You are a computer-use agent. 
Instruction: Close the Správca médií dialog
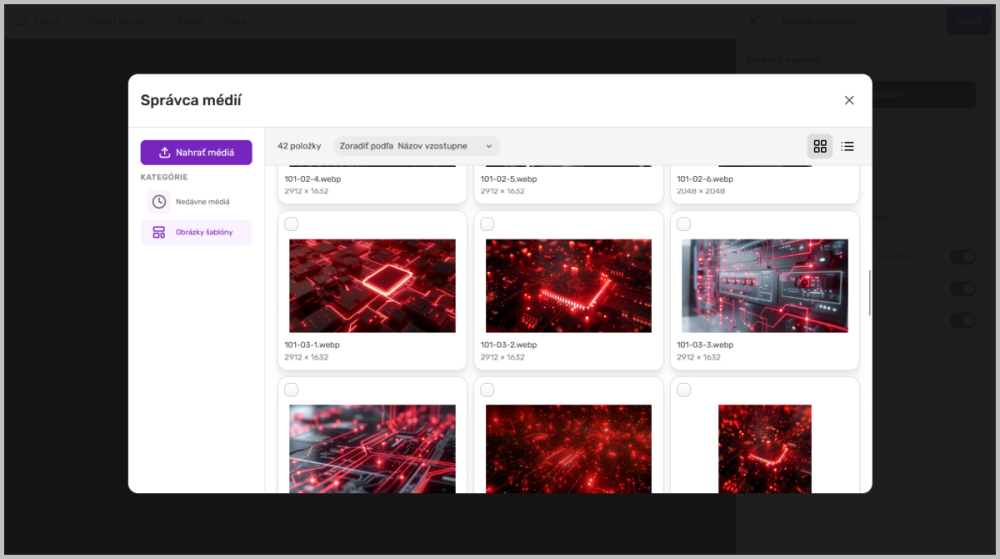(849, 100)
